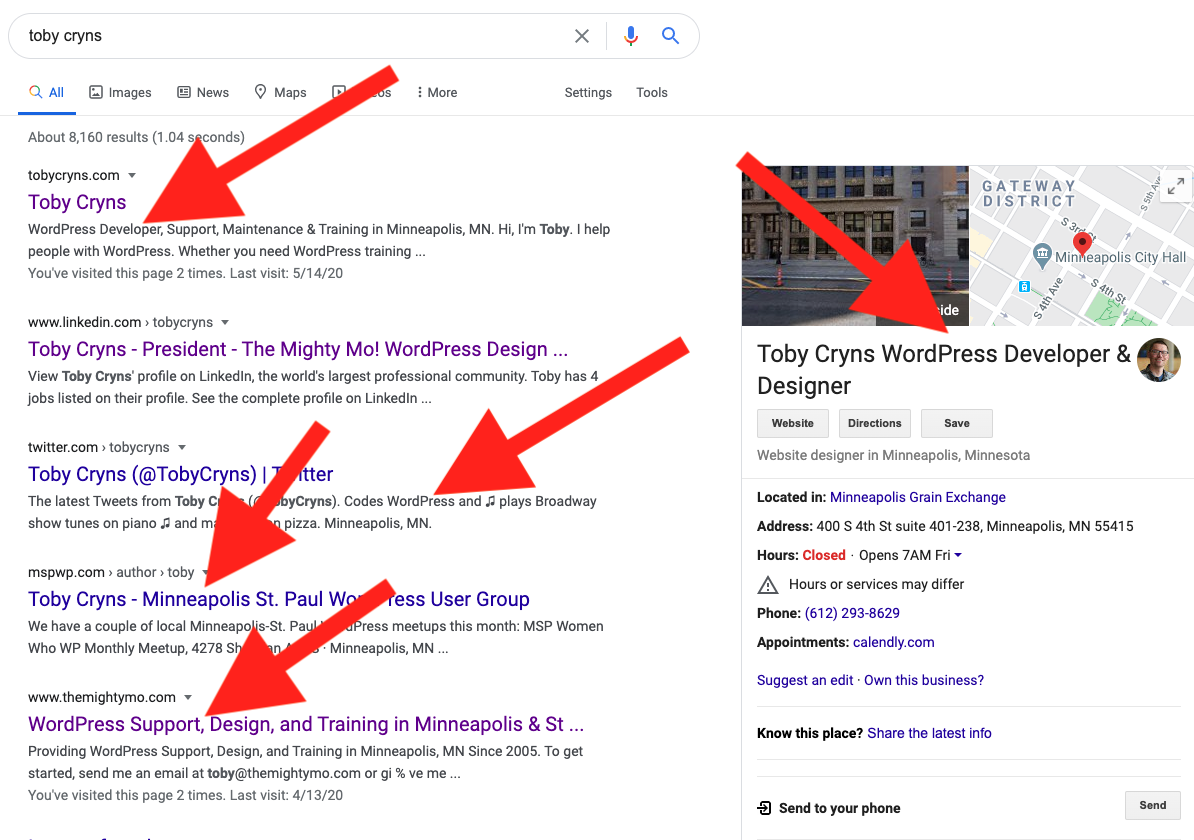1194x840 pixels.
Task: Expand options arrow next to tobycryns.com
Action: (132, 176)
